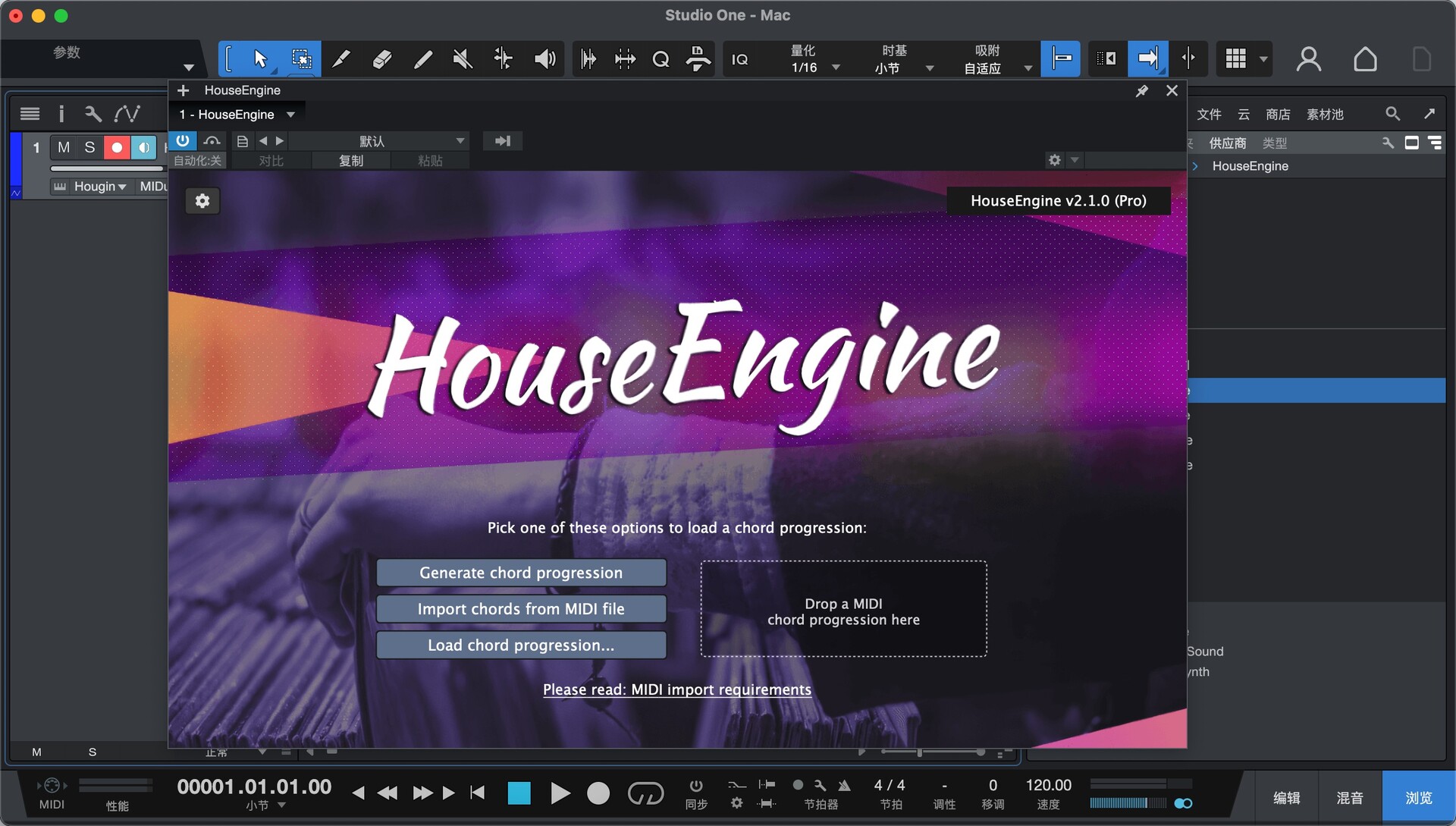The image size is (1456, 826).
Task: Toggle autoscroll arrow button
Action: [x=1148, y=59]
